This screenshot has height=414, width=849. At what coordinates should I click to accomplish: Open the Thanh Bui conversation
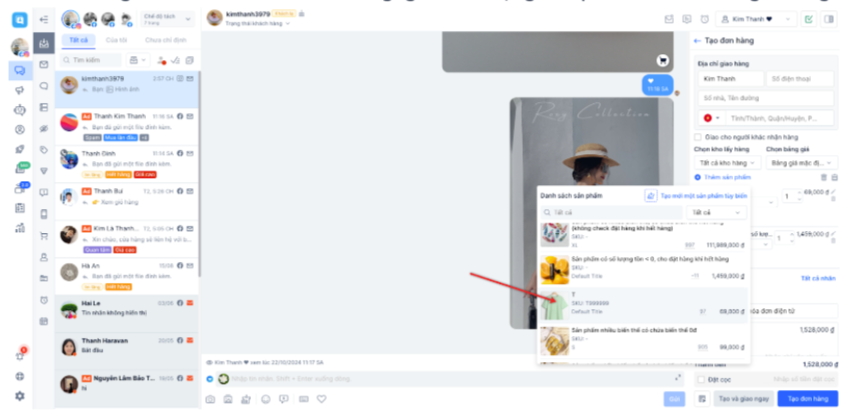127,201
